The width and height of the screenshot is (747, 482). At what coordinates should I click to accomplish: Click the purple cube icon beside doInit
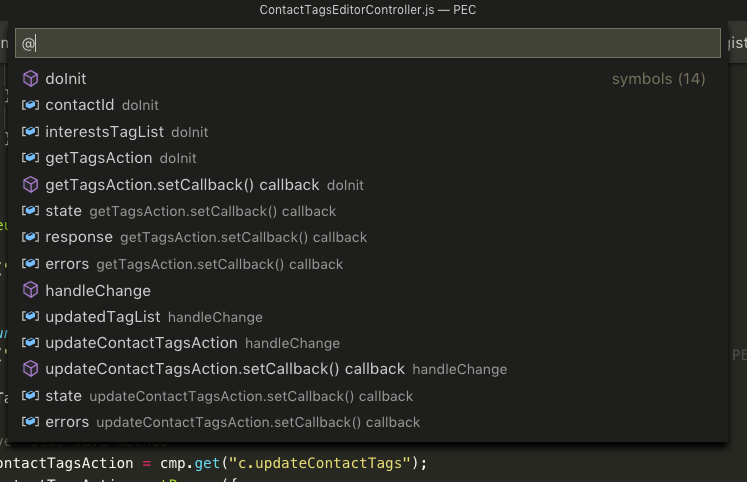(x=30, y=79)
